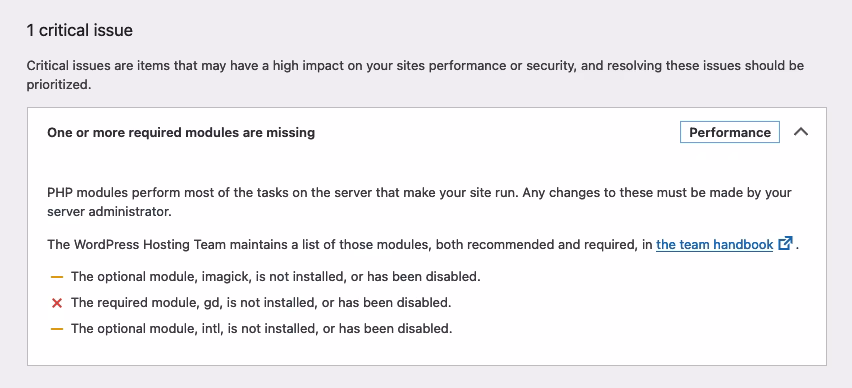852x388 pixels.
Task: Click the accordion header row's empty middle area
Action: 497,133
